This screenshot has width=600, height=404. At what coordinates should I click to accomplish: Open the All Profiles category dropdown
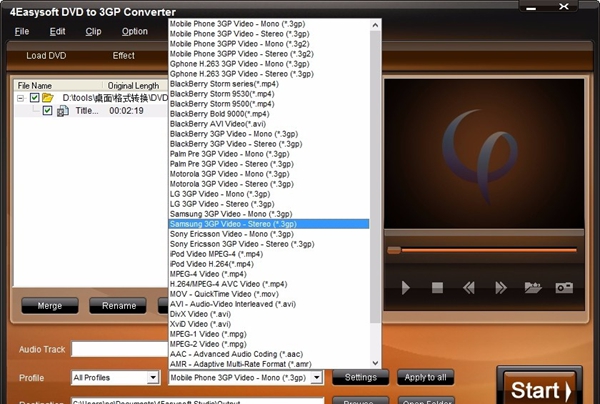tap(153, 378)
